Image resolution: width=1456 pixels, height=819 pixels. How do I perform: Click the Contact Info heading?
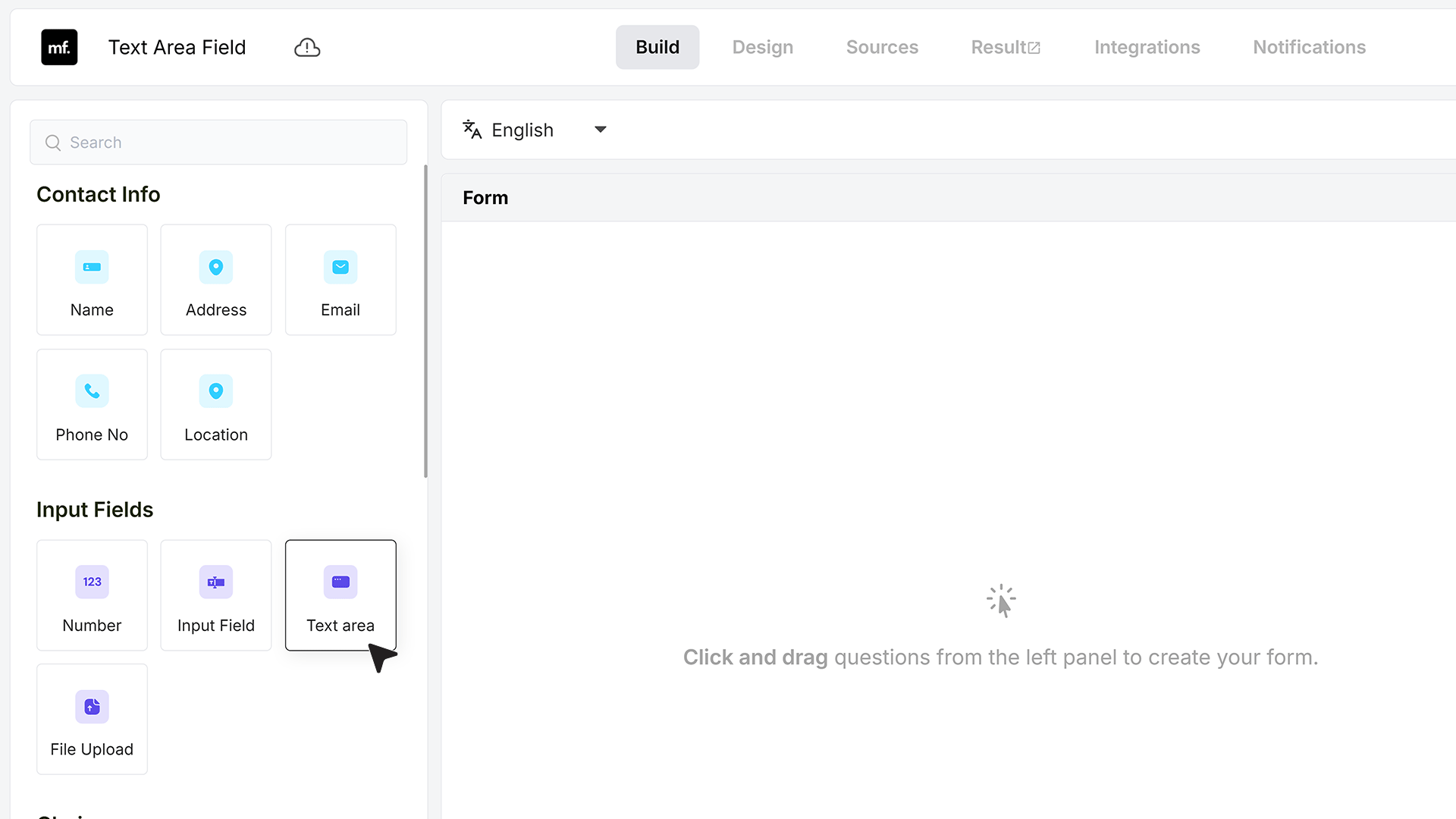point(99,194)
